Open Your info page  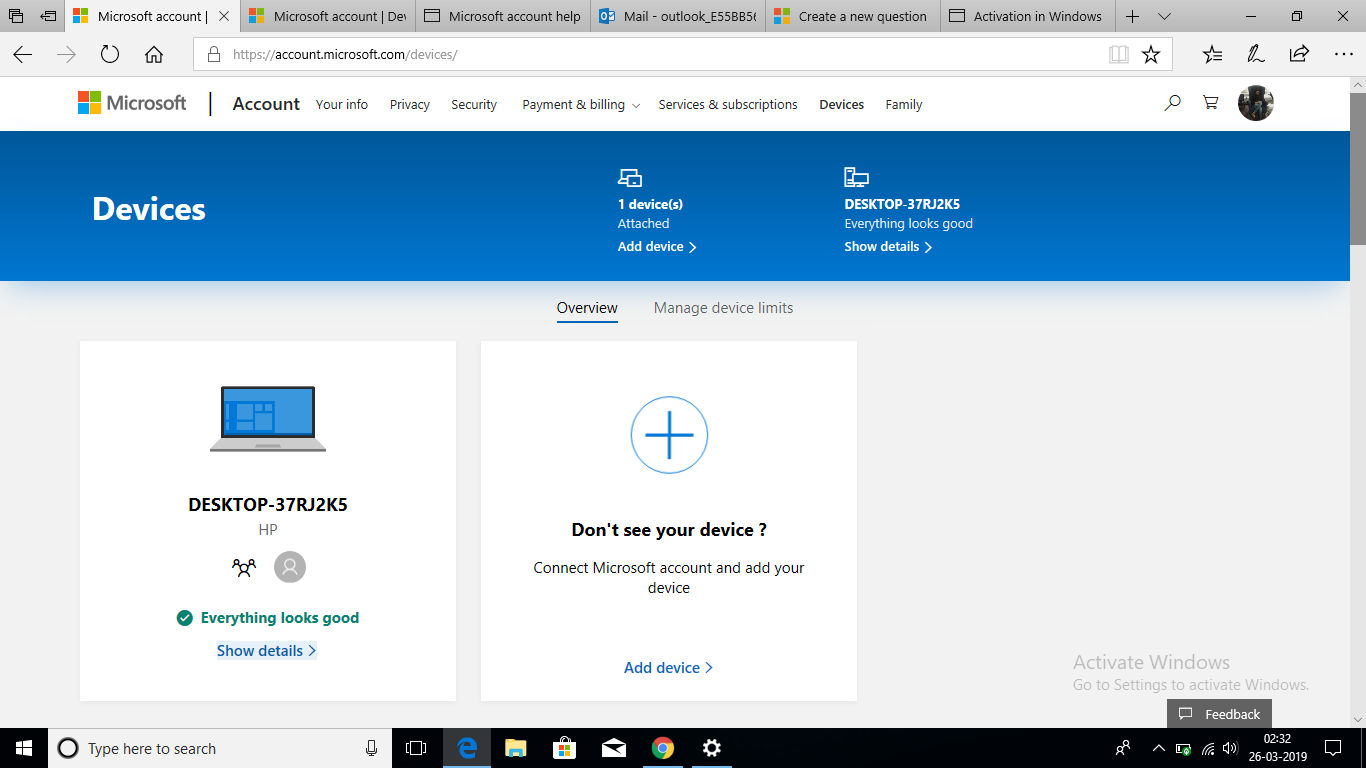click(x=342, y=104)
